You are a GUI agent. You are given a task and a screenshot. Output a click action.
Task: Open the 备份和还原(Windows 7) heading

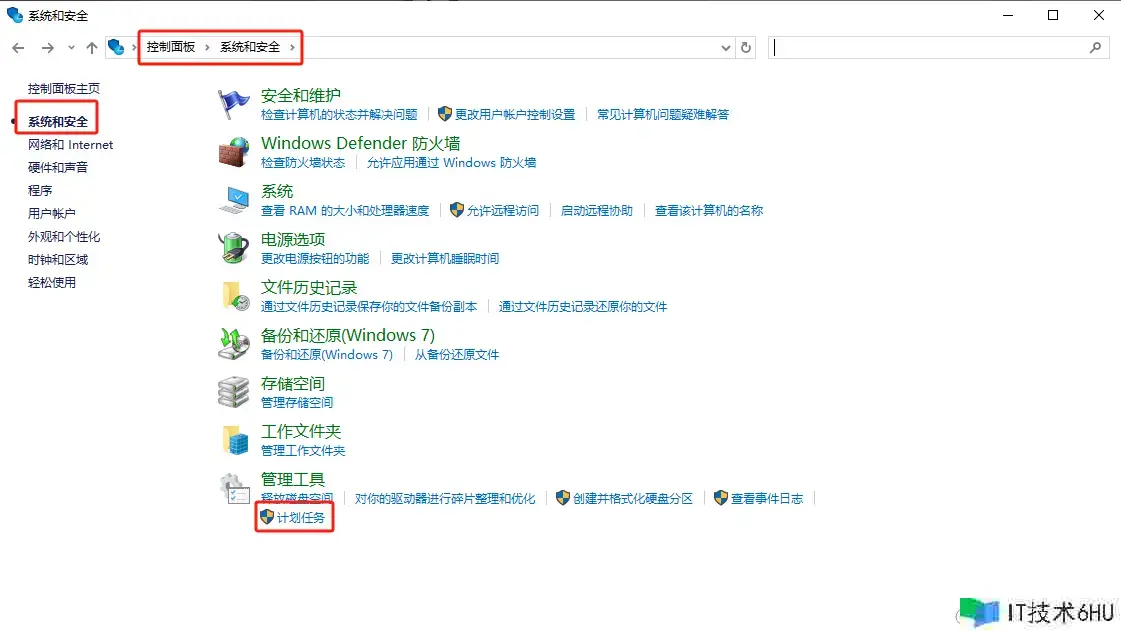coord(347,335)
